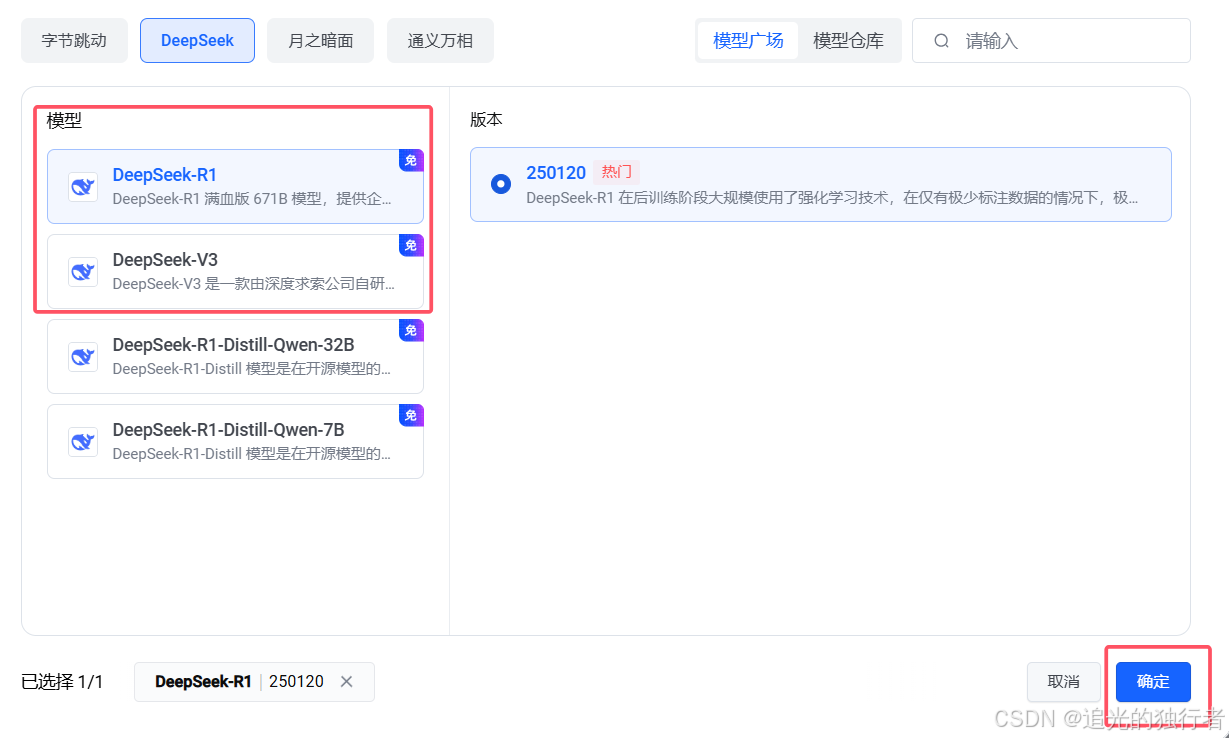
Task: Click the whale icon next to DeepSeek-V3
Action: tap(82, 271)
